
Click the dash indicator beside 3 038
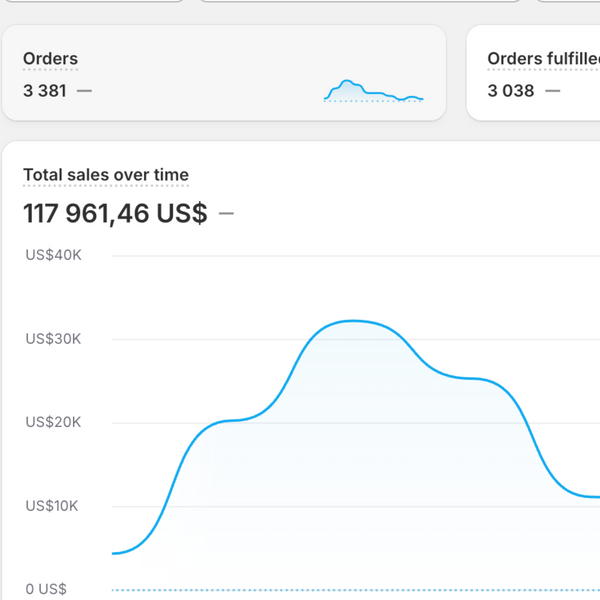552,91
